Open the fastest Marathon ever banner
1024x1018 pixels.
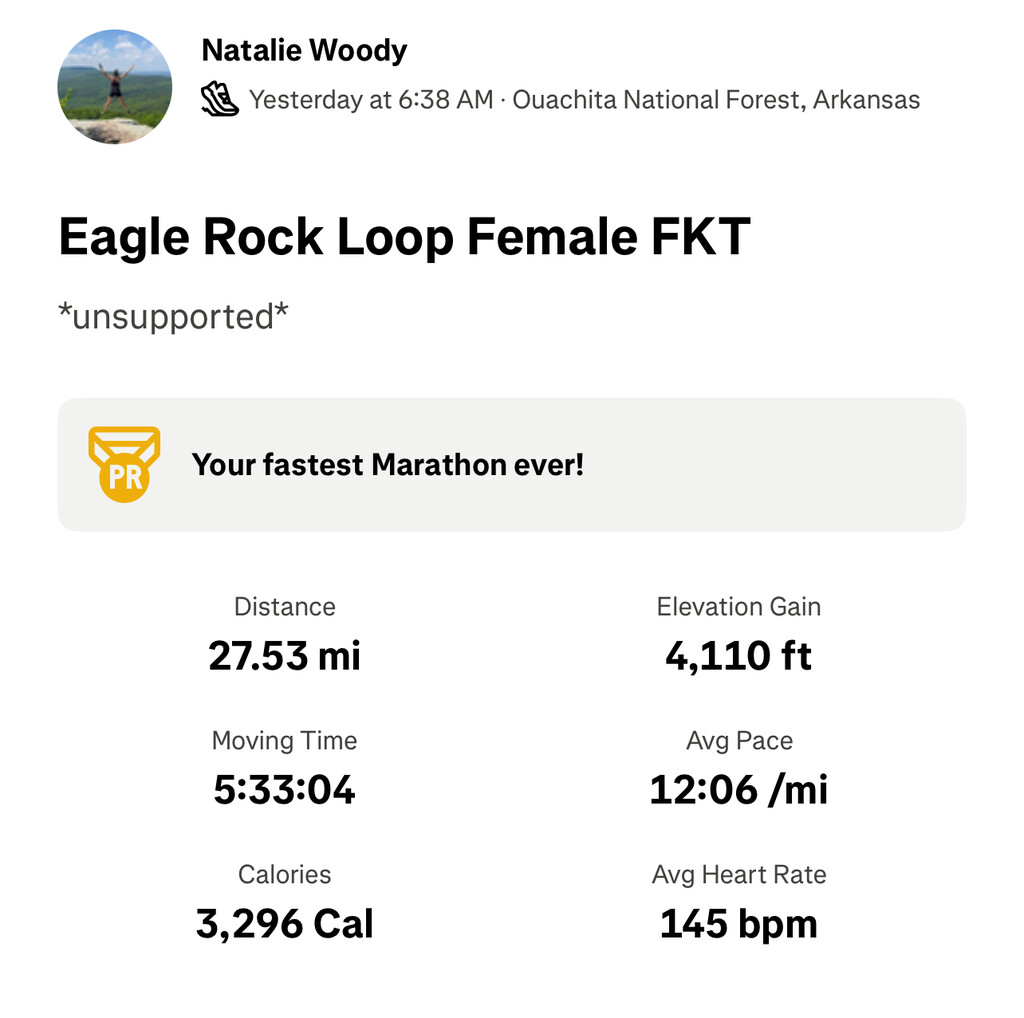511,464
